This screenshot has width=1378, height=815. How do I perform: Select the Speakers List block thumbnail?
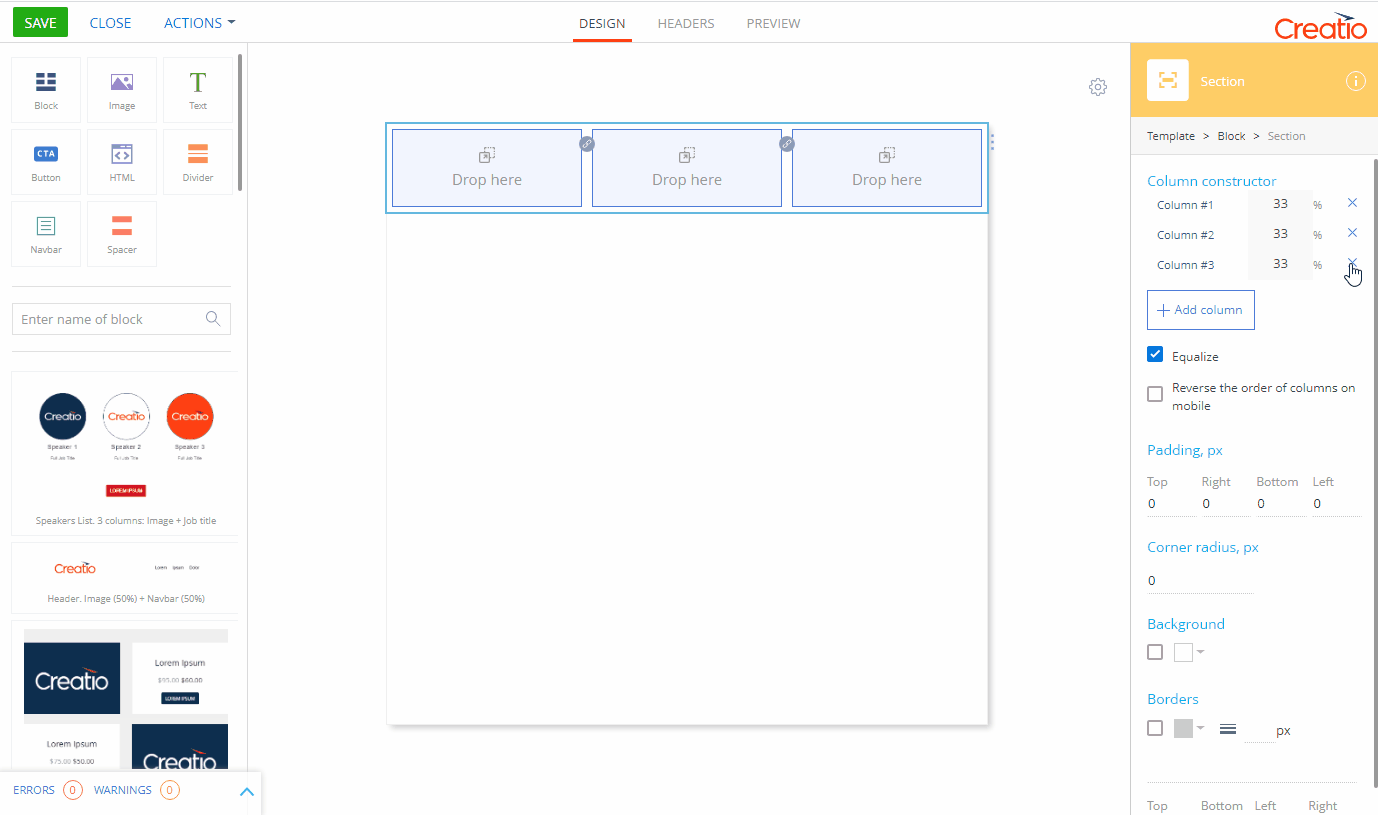pyautogui.click(x=125, y=453)
